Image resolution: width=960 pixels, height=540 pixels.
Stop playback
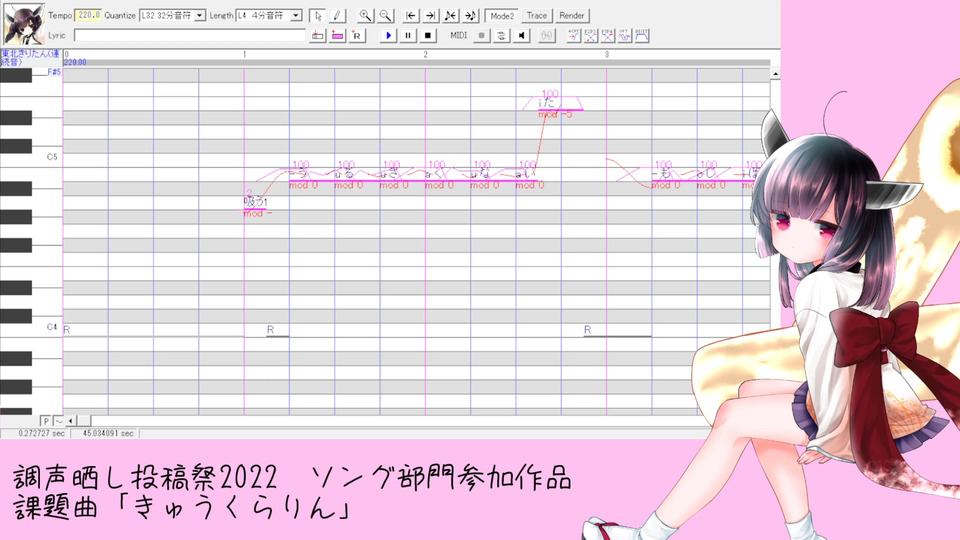click(x=427, y=36)
